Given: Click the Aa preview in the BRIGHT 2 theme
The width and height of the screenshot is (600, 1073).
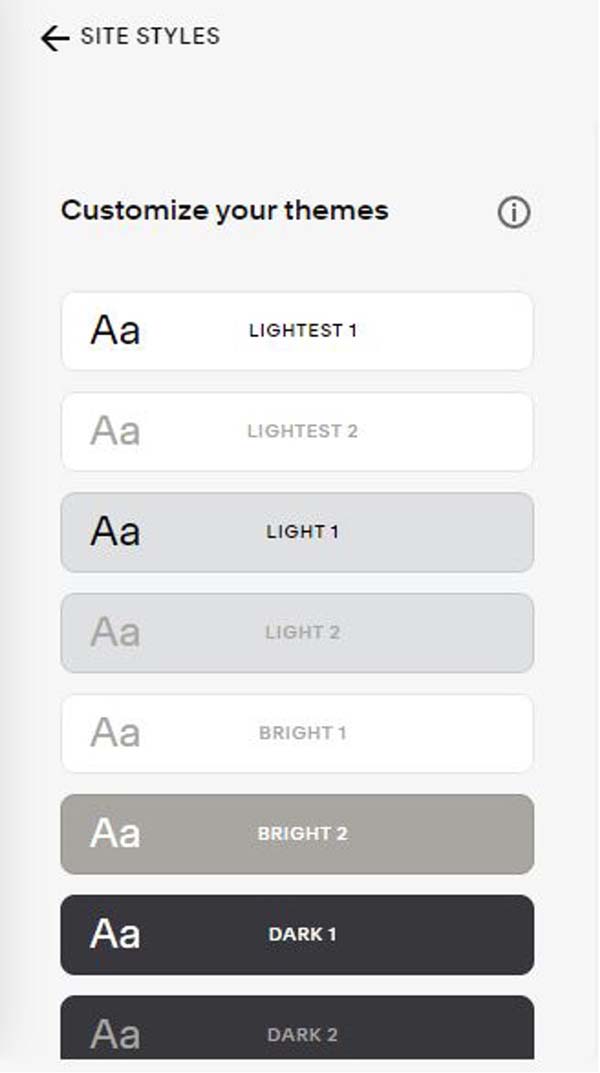Looking at the screenshot, I should click(115, 834).
